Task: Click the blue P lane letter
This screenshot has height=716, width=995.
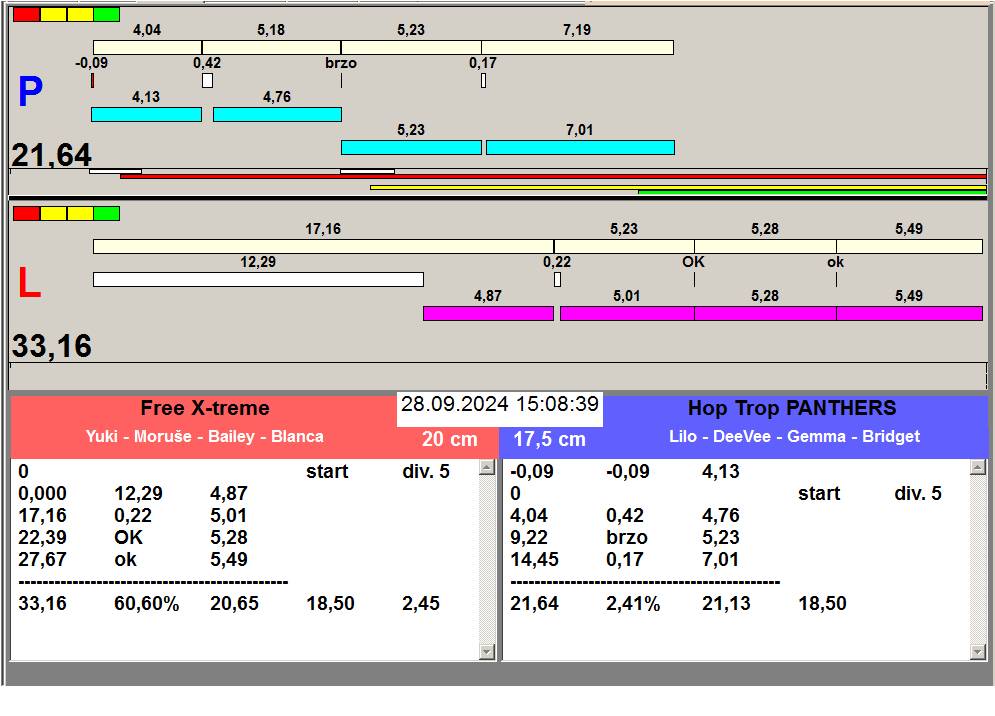Action: [x=30, y=91]
